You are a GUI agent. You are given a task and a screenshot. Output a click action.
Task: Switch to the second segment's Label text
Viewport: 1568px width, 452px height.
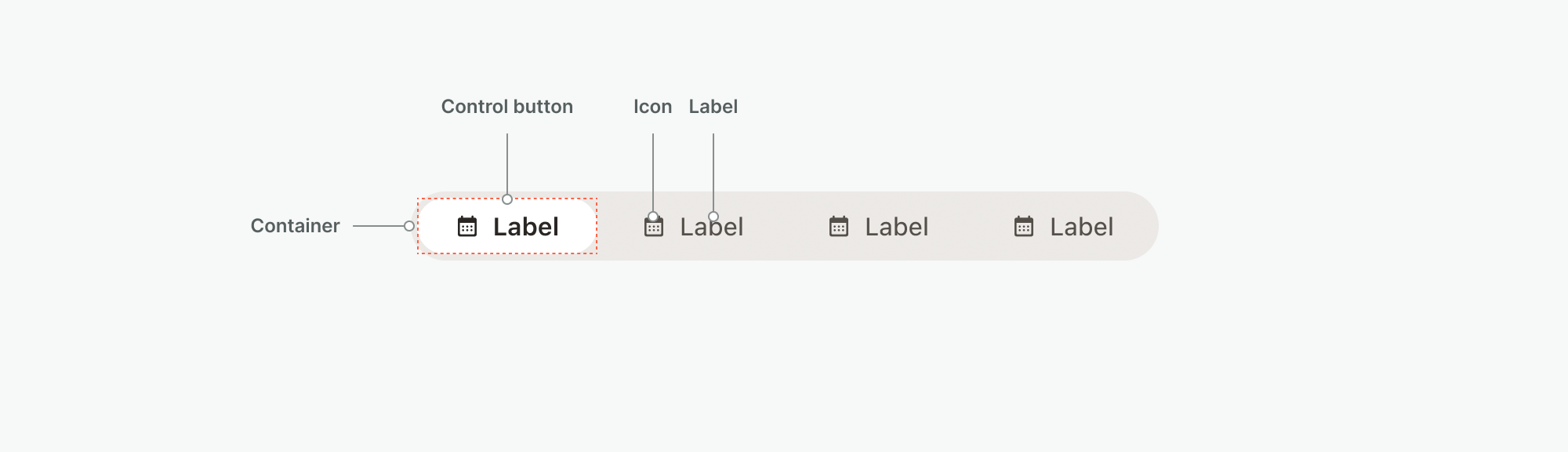pos(712,228)
